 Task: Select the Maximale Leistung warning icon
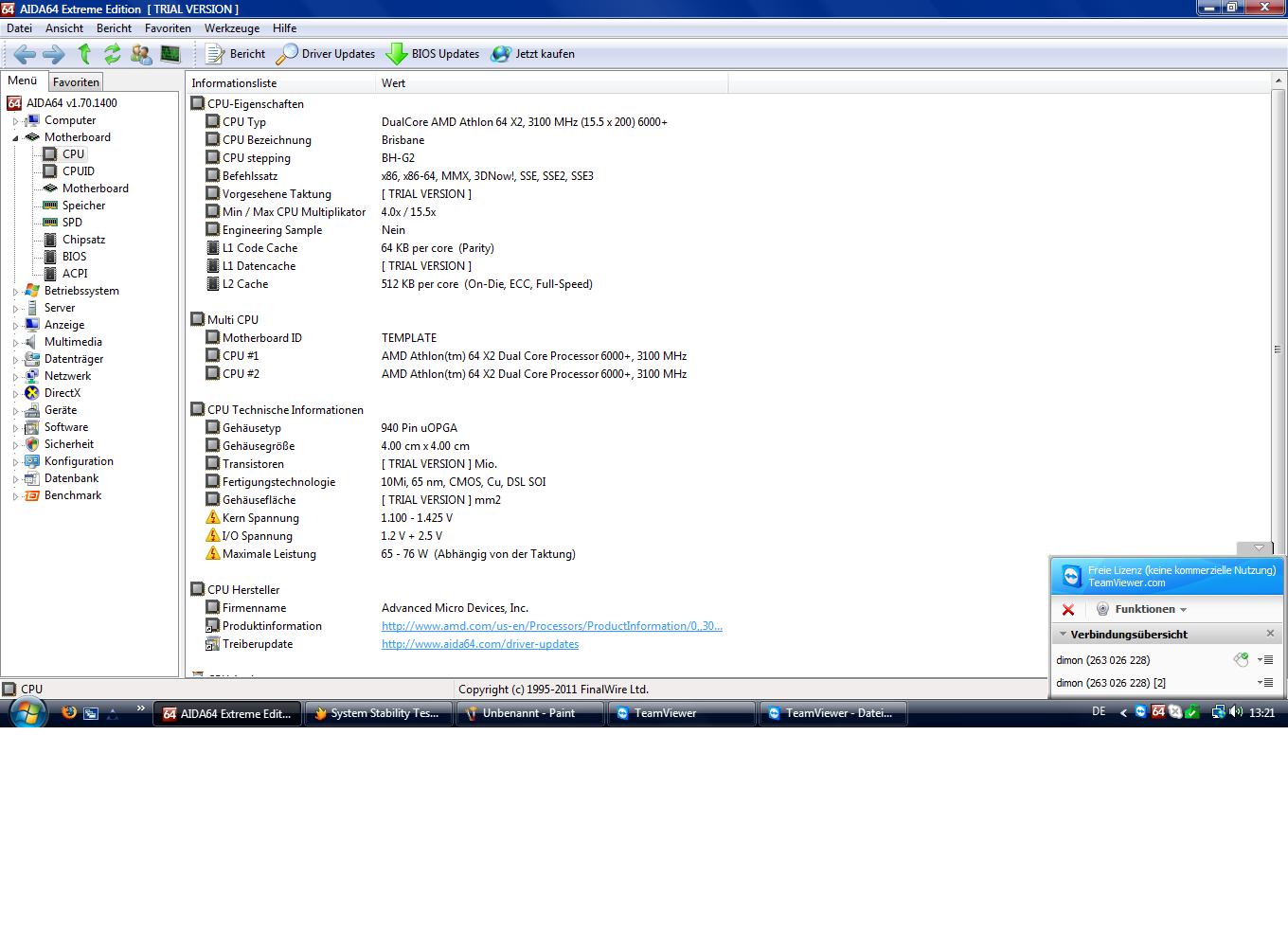point(213,554)
